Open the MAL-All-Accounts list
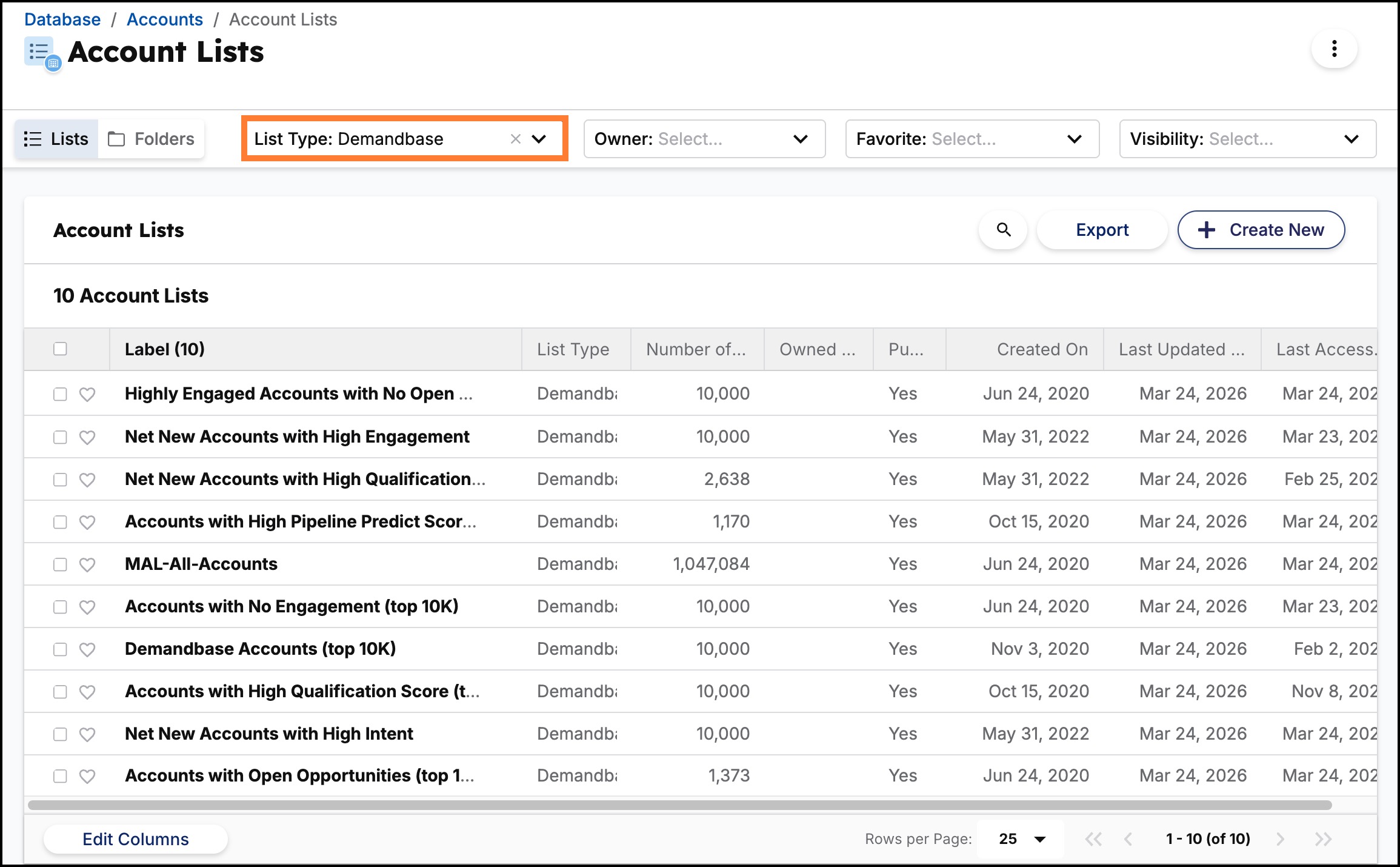 [201, 564]
